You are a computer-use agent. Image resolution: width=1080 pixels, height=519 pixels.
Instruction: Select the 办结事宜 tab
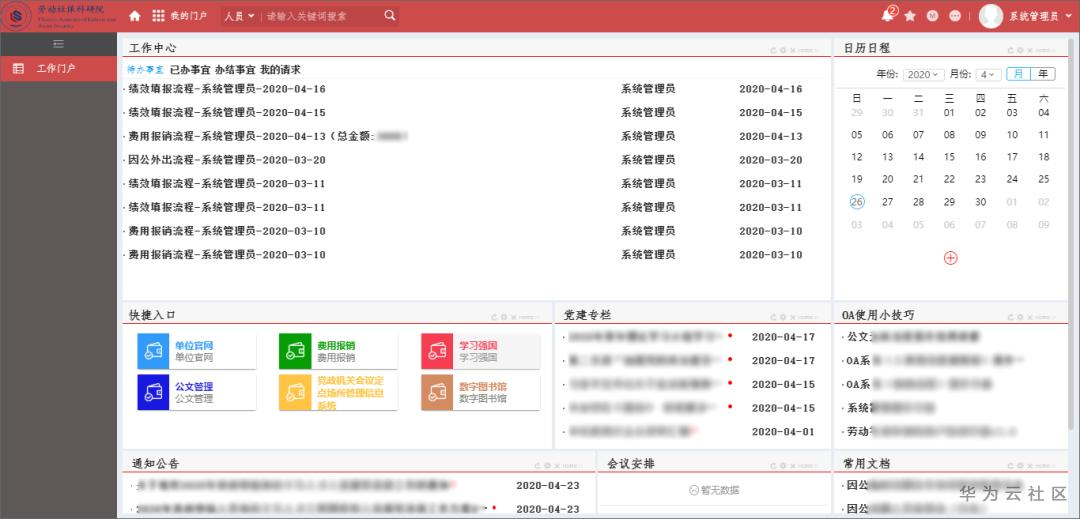pyautogui.click(x=235, y=70)
